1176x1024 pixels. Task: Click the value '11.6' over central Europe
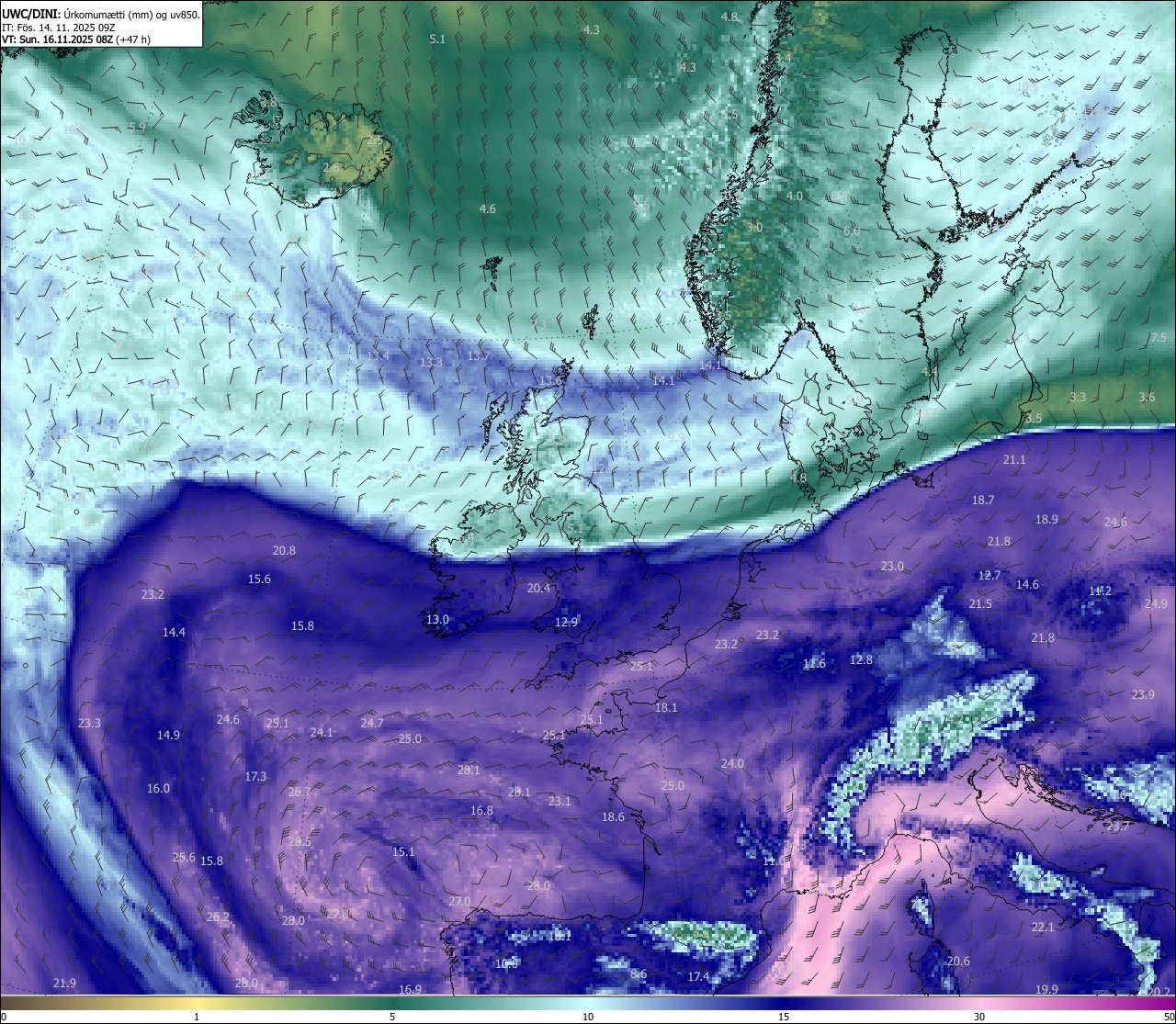coord(814,663)
